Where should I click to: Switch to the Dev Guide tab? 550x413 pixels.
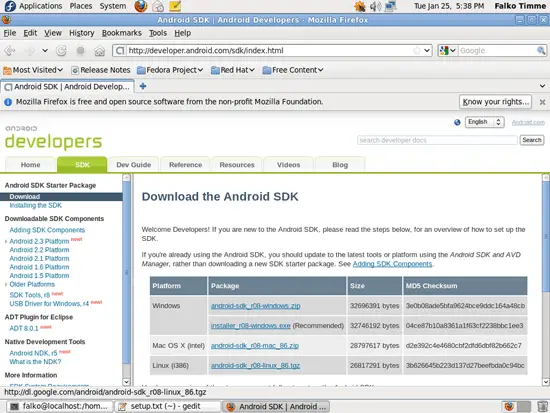134,165
